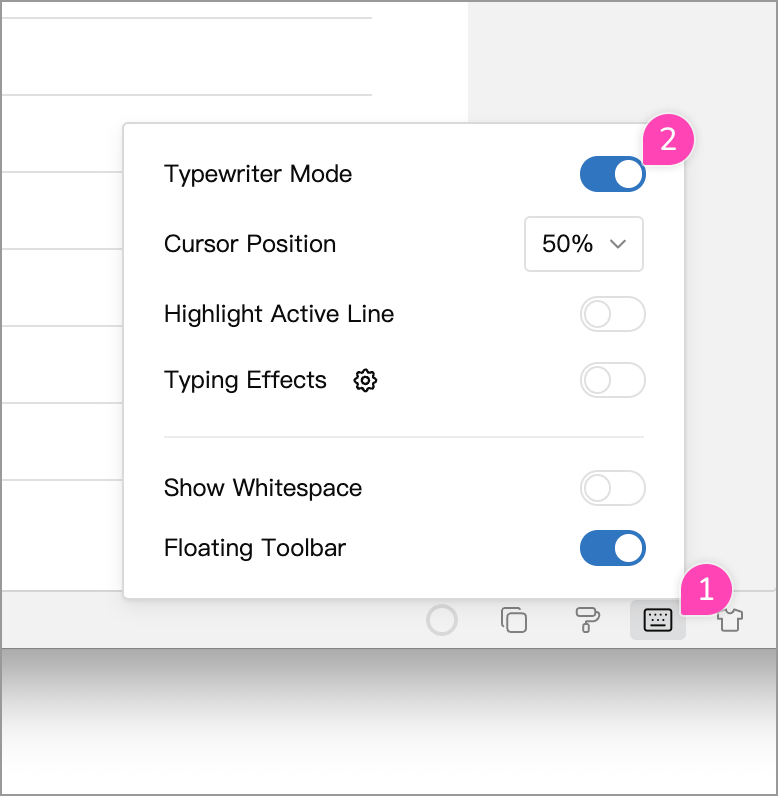
Task: Click the pink badge numbered 1
Action: [x=706, y=589]
